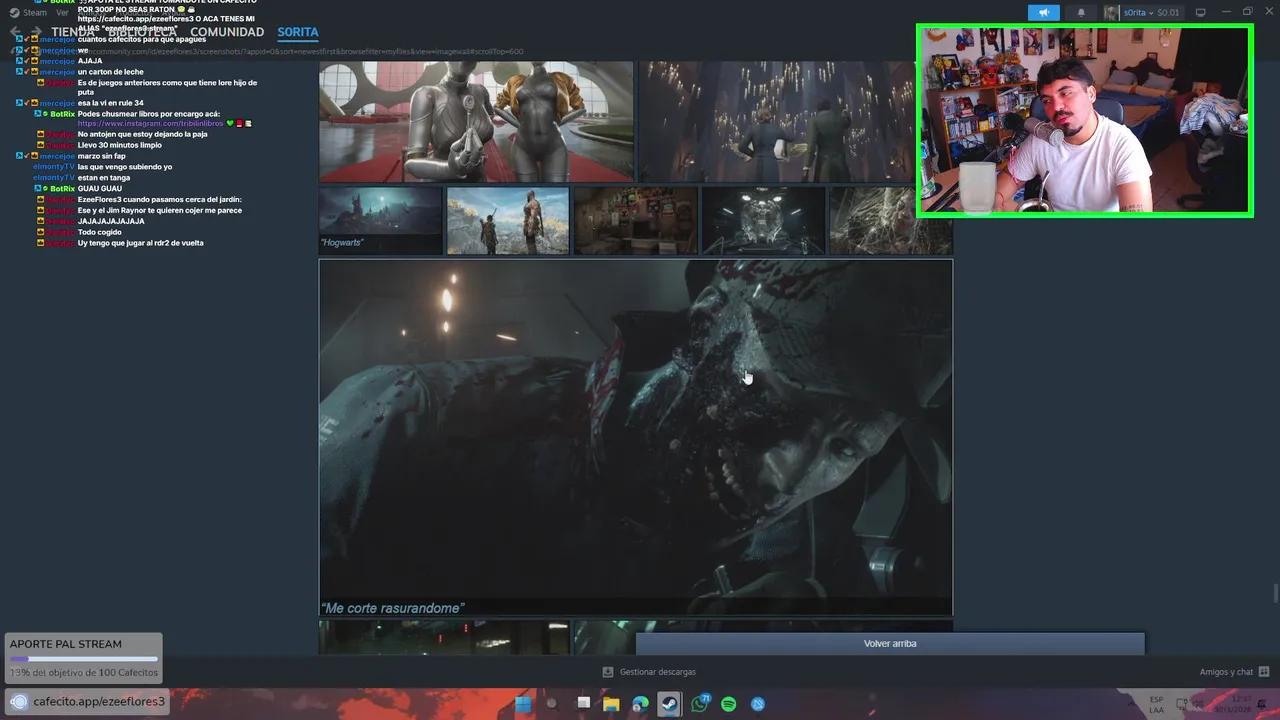Expand the sOrita account dropdown
Viewport: 1280px width, 720px height.
pyautogui.click(x=1152, y=13)
